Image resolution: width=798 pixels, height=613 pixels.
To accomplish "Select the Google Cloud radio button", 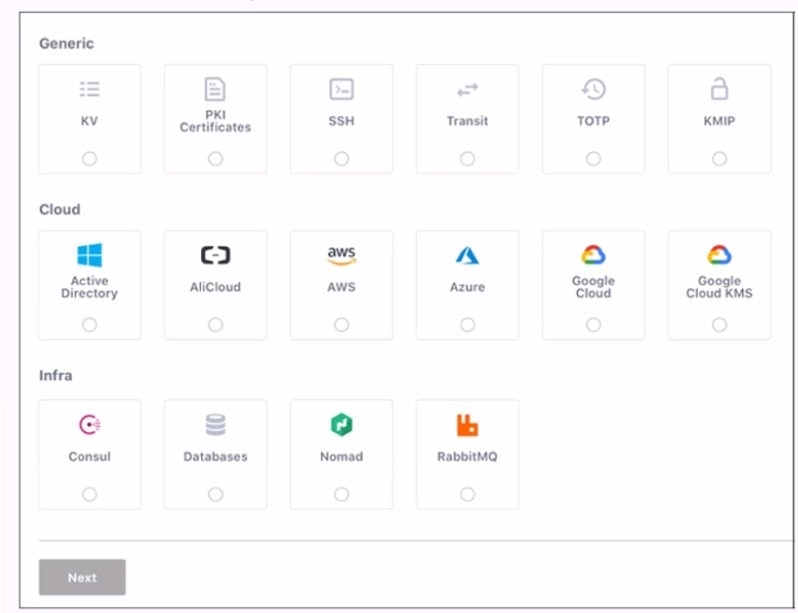I will tap(594, 324).
